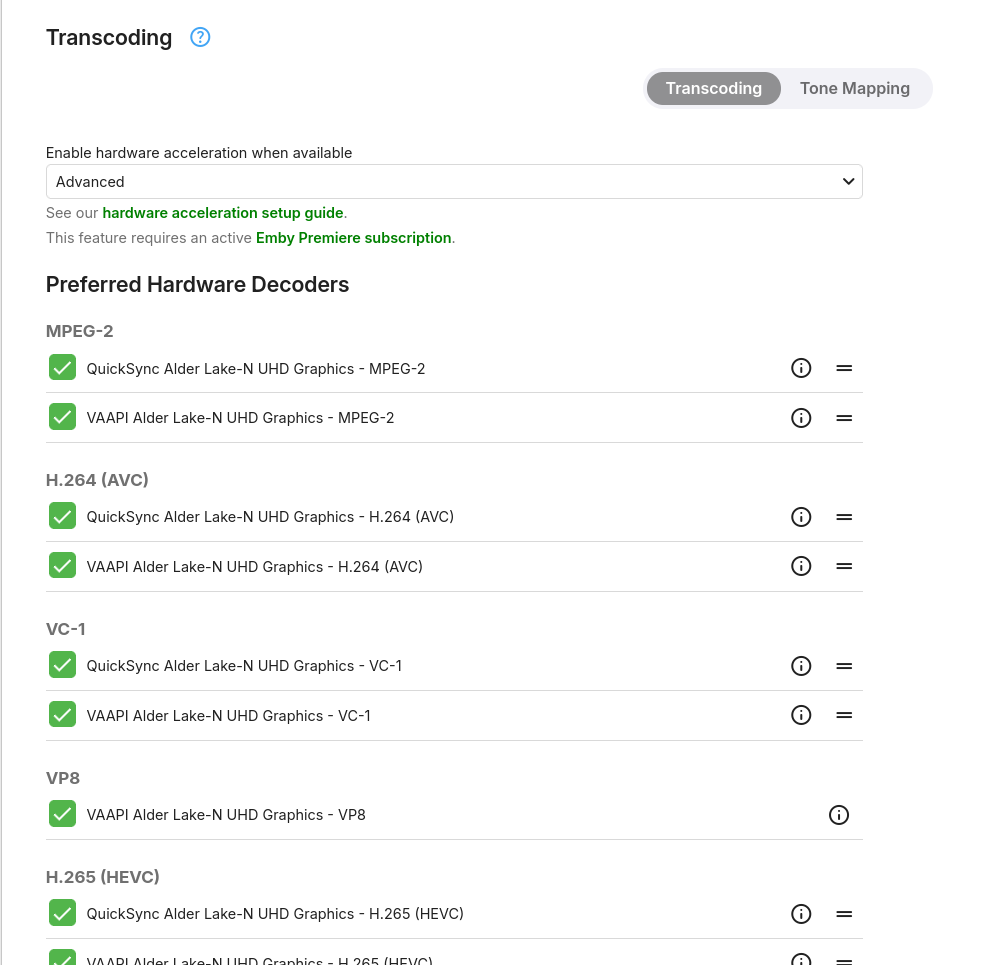Uncheck QuickSync VC-1 decoder
Viewport: 1004px width, 965px height.
click(63, 665)
